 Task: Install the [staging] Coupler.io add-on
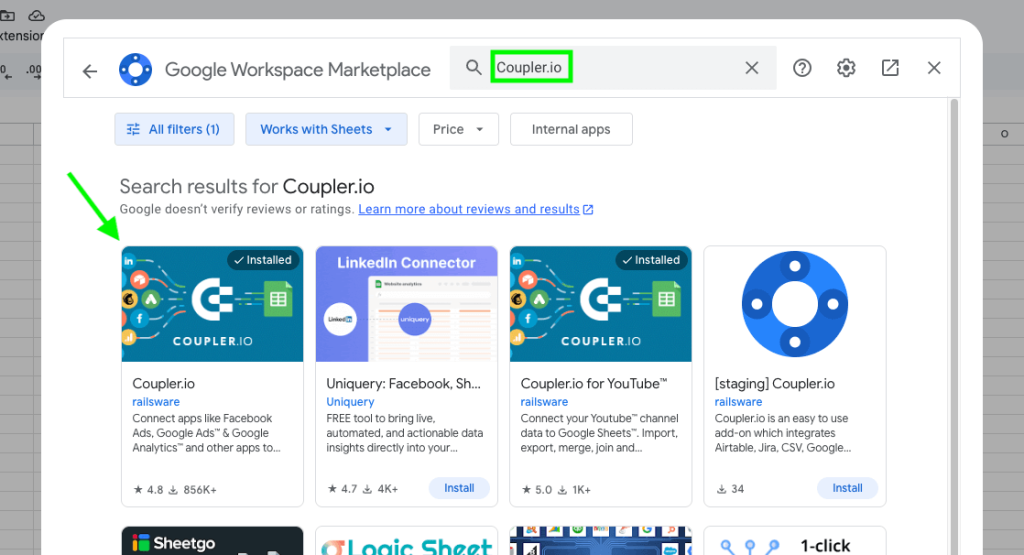pos(847,488)
